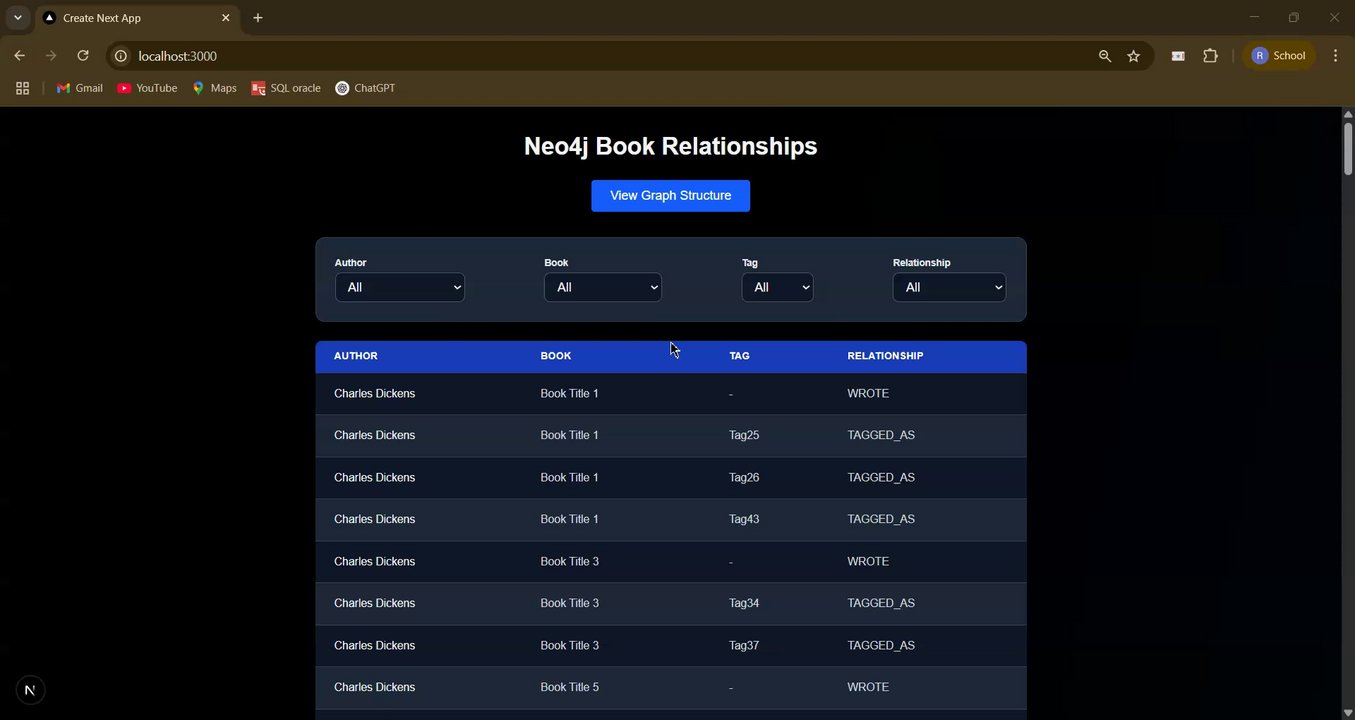
Task: Click the AUTHOR column header
Action: coord(356,356)
